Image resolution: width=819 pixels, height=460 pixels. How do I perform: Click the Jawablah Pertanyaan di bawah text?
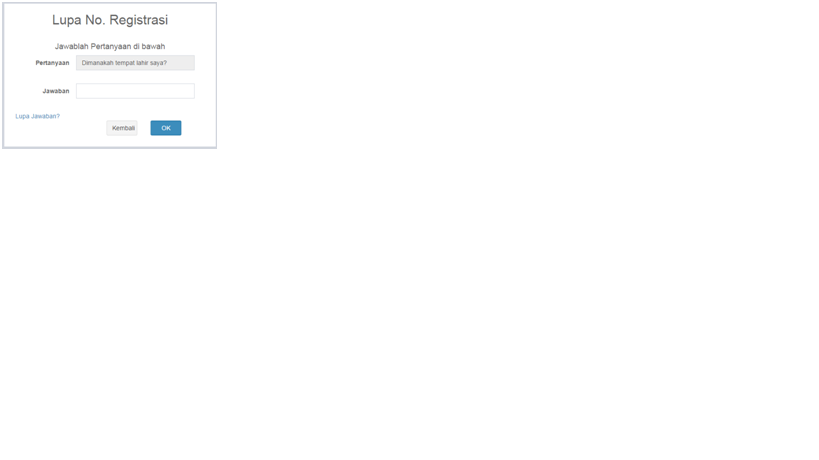(110, 46)
